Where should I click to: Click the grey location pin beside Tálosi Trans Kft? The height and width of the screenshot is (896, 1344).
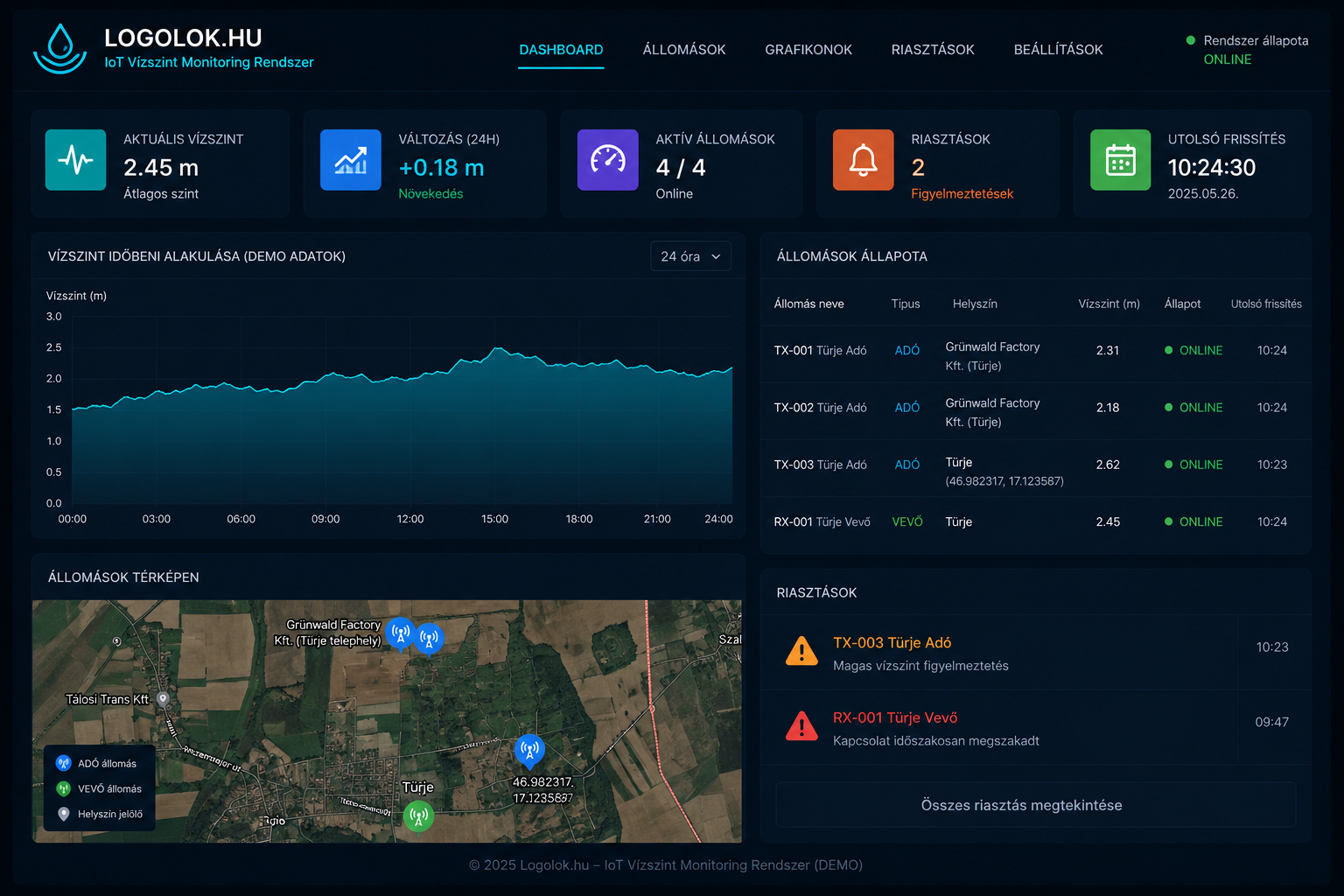163,699
